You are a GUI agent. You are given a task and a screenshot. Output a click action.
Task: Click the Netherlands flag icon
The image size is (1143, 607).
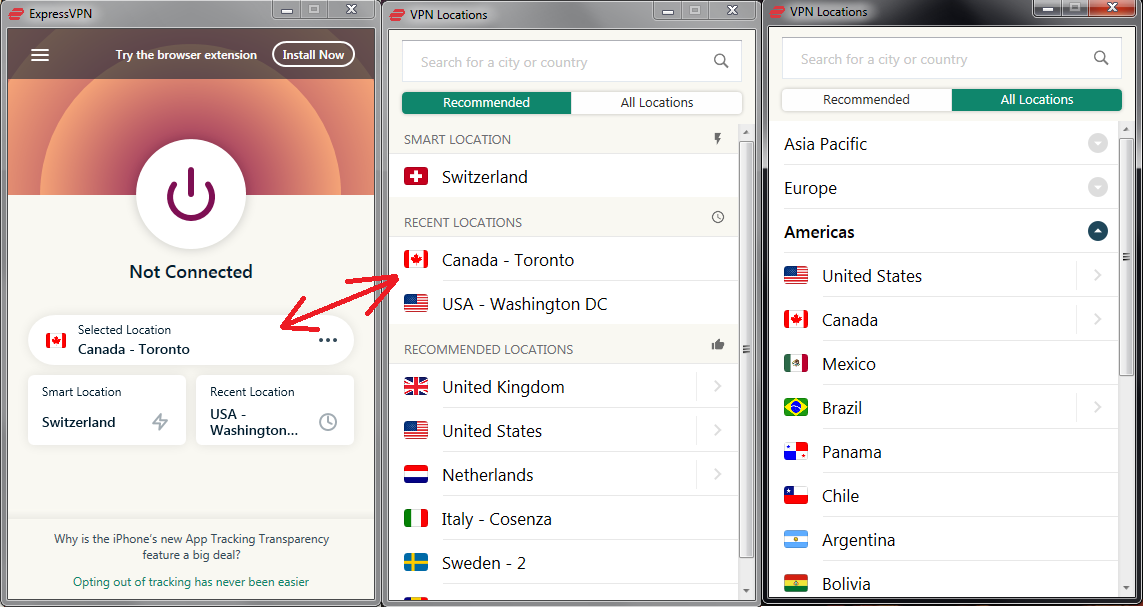click(416, 474)
